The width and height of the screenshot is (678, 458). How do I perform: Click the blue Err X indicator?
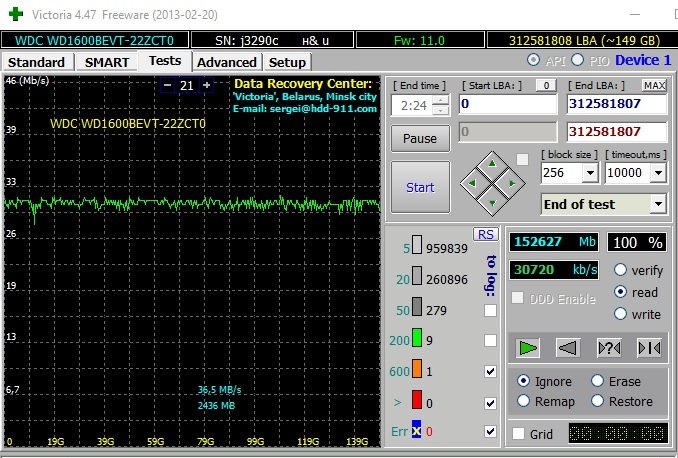coord(416,429)
